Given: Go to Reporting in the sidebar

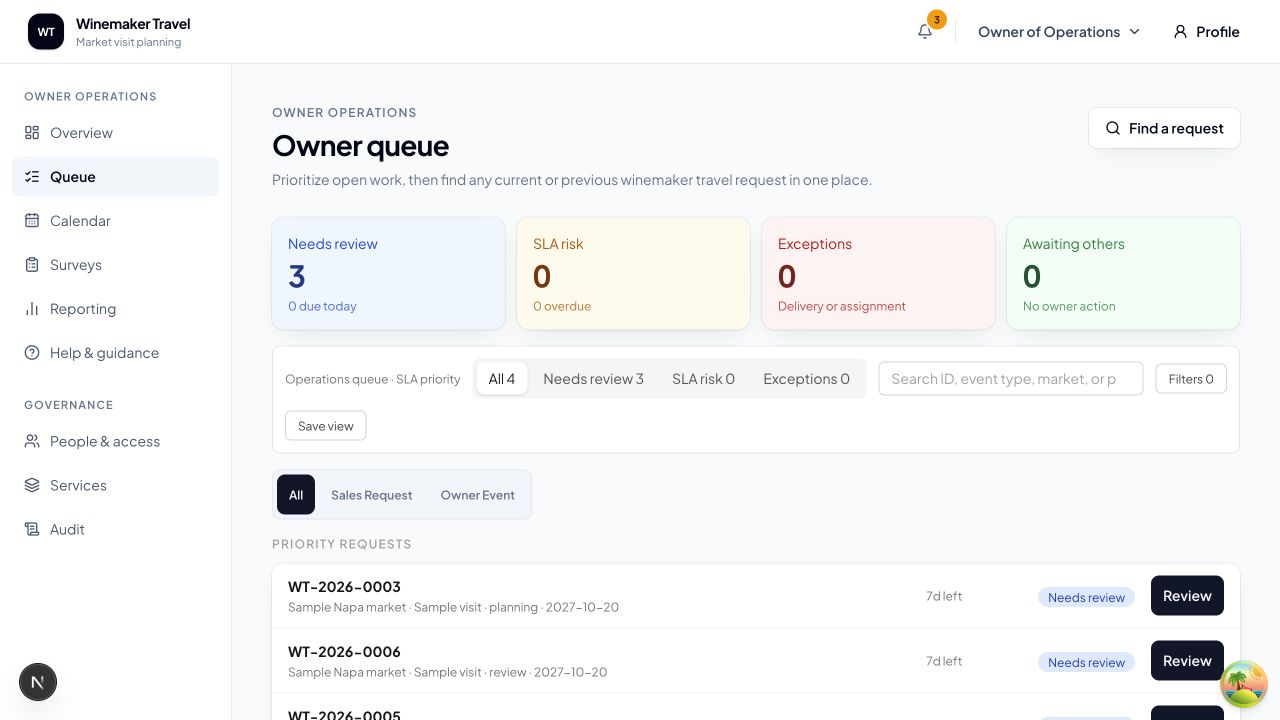Looking at the screenshot, I should coord(115,309).
